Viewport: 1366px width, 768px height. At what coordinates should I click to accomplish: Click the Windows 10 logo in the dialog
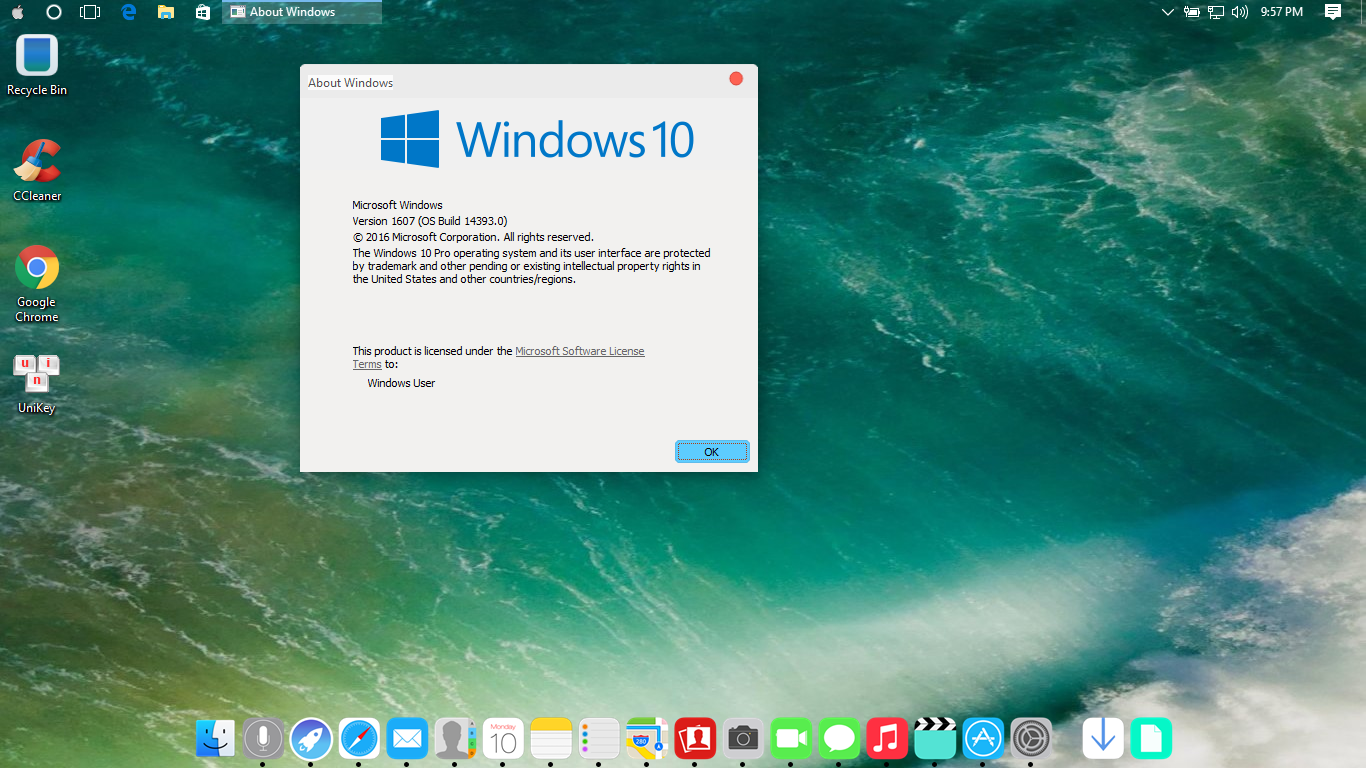537,139
